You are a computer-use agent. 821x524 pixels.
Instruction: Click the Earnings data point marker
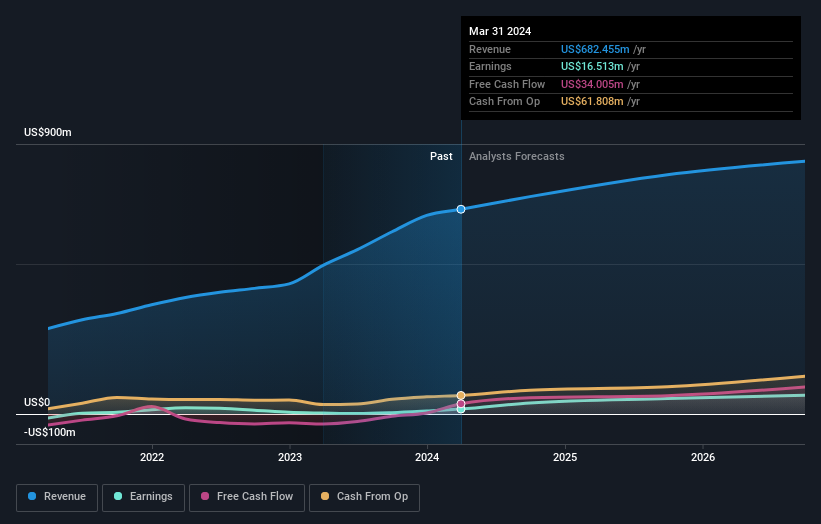(461, 409)
